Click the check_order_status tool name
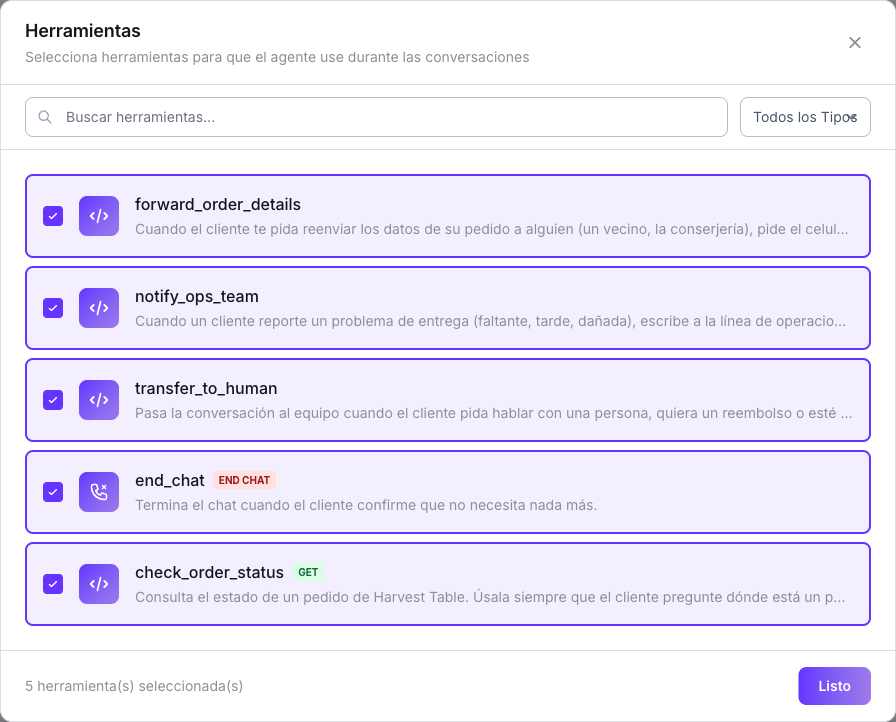 pyautogui.click(x=209, y=572)
